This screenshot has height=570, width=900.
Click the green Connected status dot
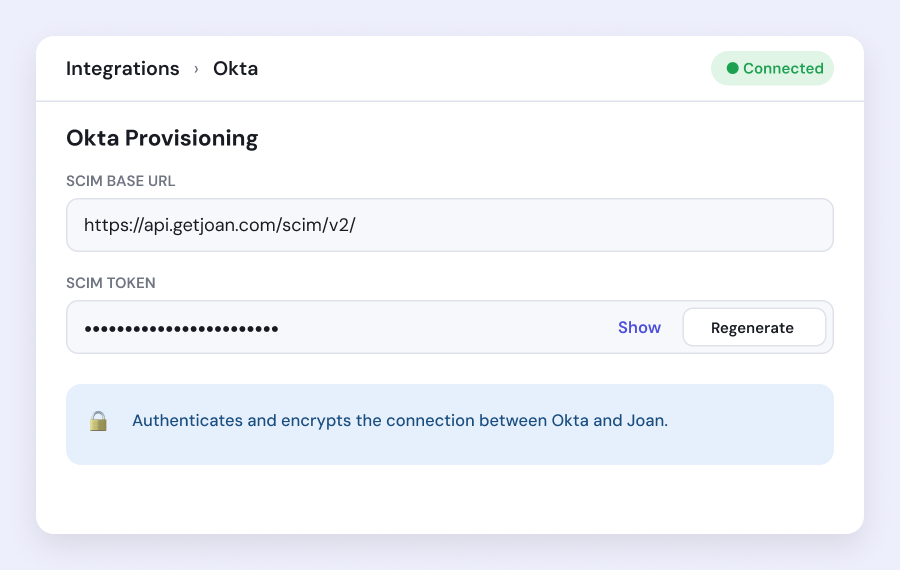coord(732,68)
